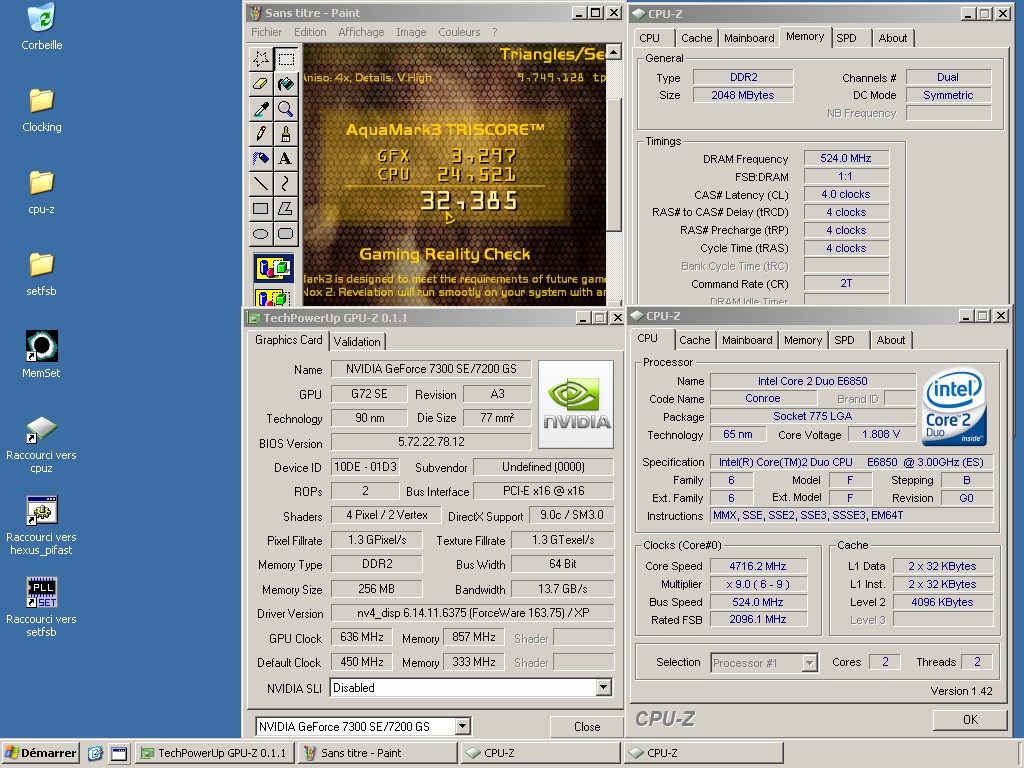Open the Image menu in Paint
Image resolution: width=1024 pixels, height=768 pixels.
[x=411, y=32]
